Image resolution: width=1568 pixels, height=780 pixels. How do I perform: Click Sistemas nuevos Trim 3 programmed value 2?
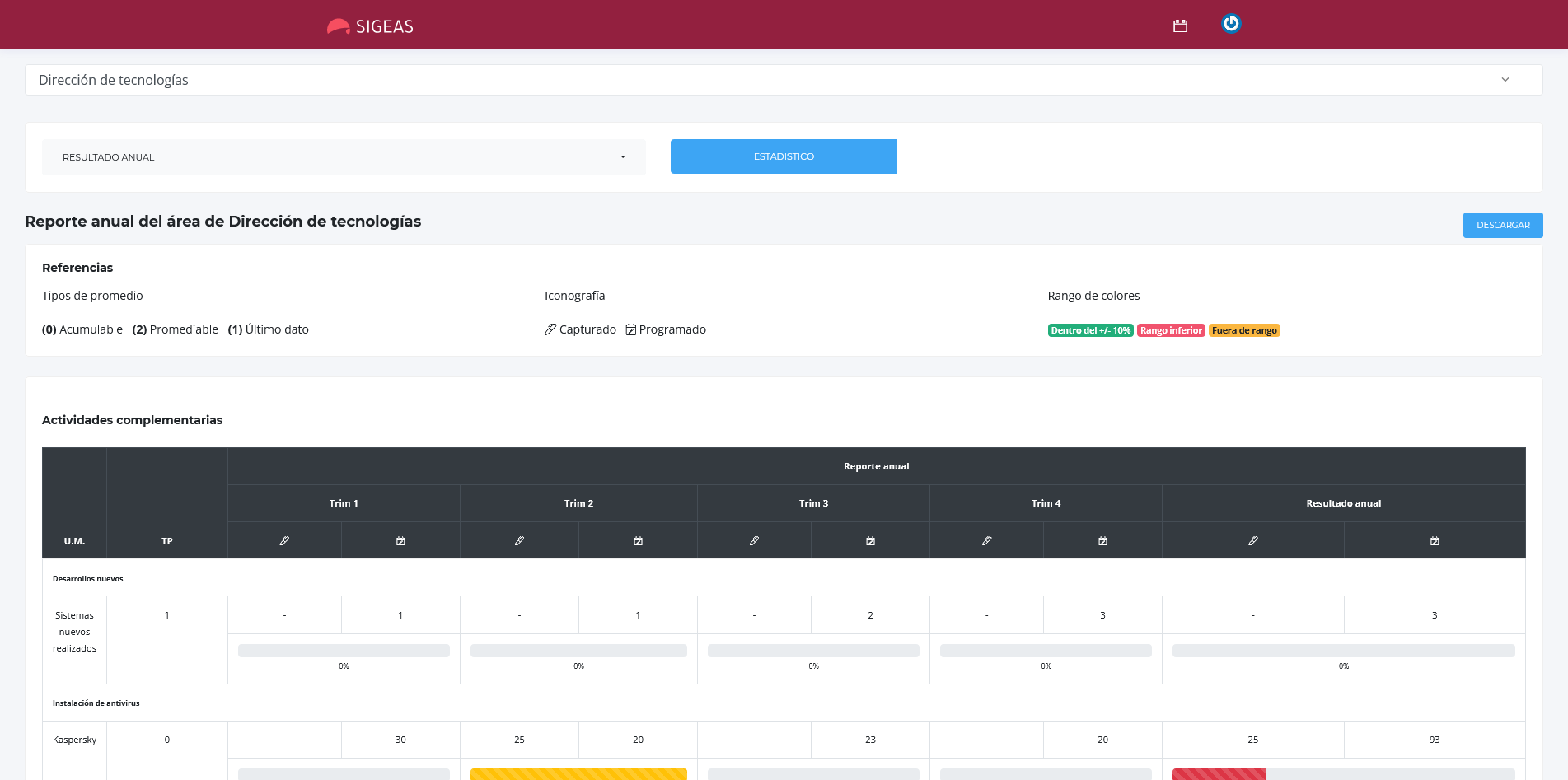(x=870, y=615)
